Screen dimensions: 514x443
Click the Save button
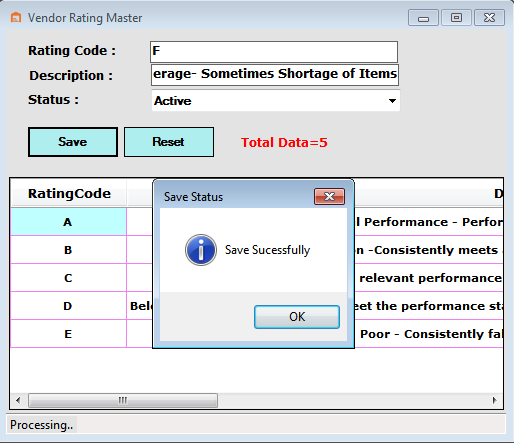point(73,142)
